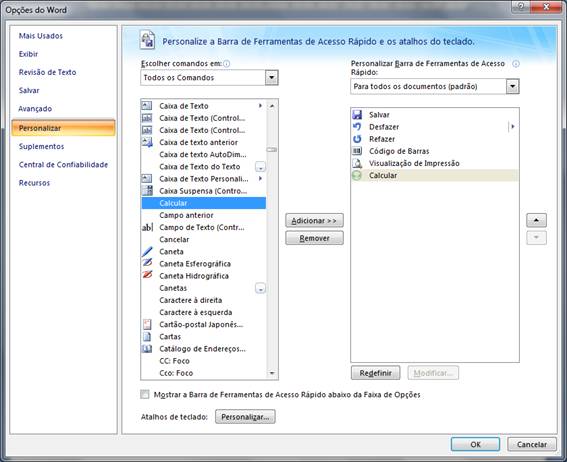The height and width of the screenshot is (462, 567).
Task: Click the Salvar floppy disk icon
Action: click(357, 115)
